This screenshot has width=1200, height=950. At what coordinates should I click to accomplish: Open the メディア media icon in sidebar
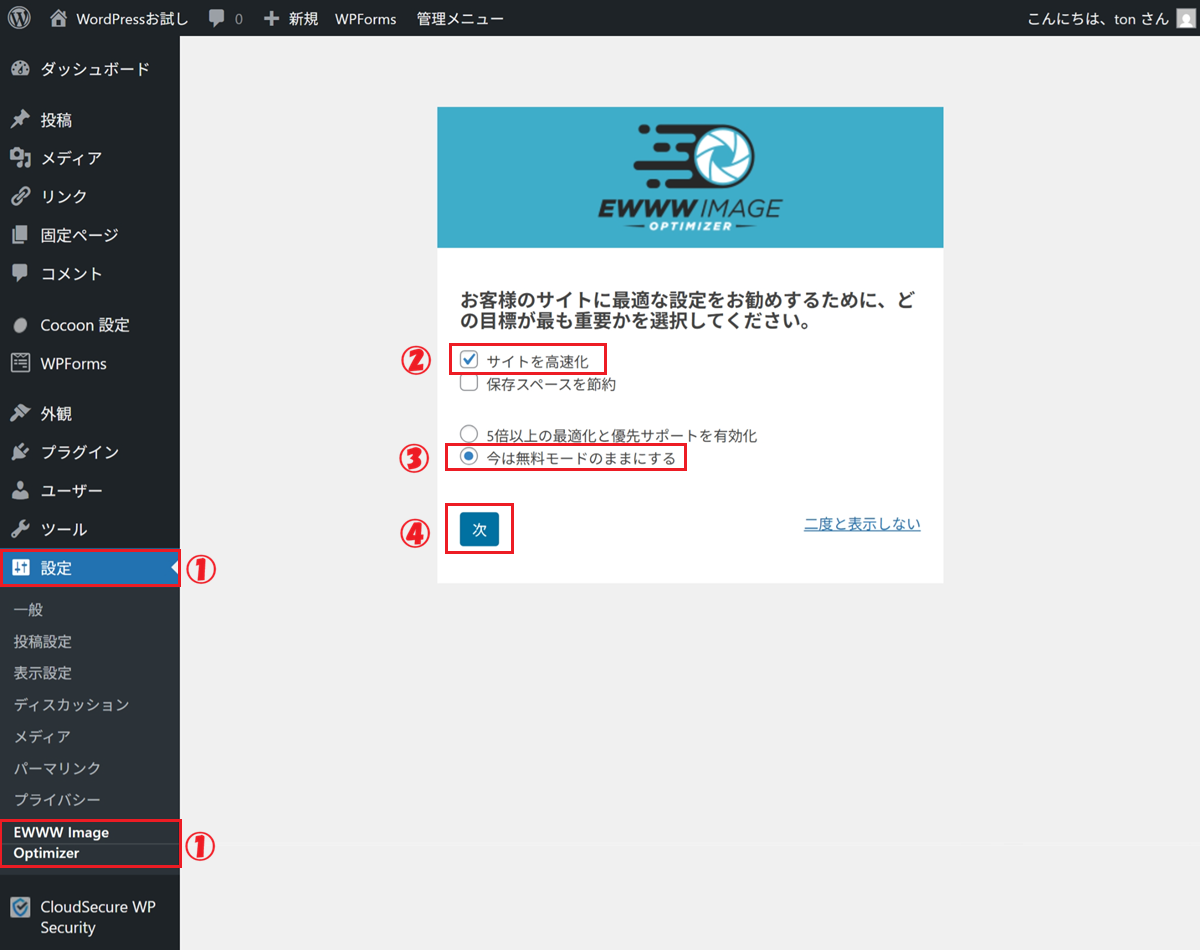(x=20, y=158)
